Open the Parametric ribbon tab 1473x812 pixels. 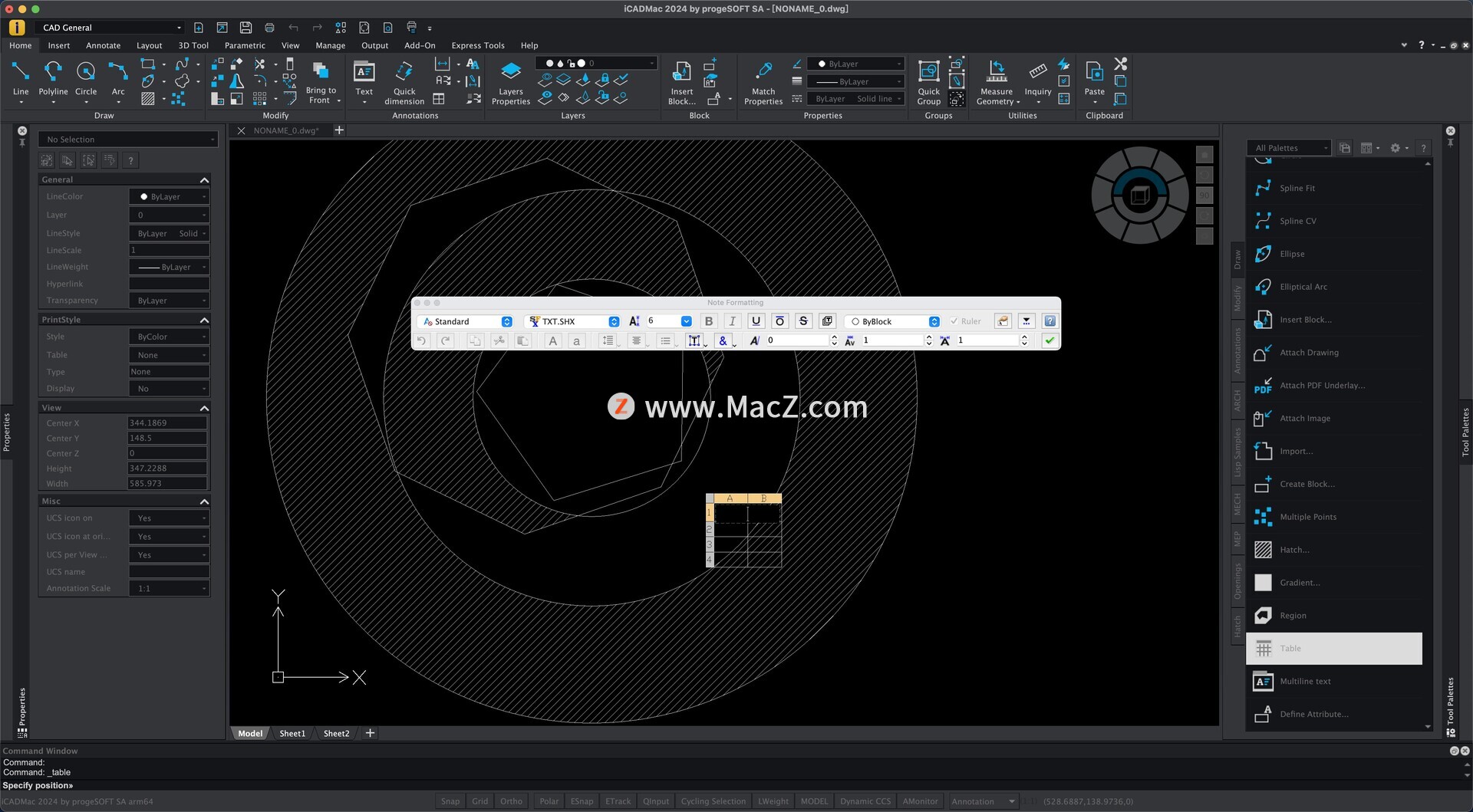point(245,45)
